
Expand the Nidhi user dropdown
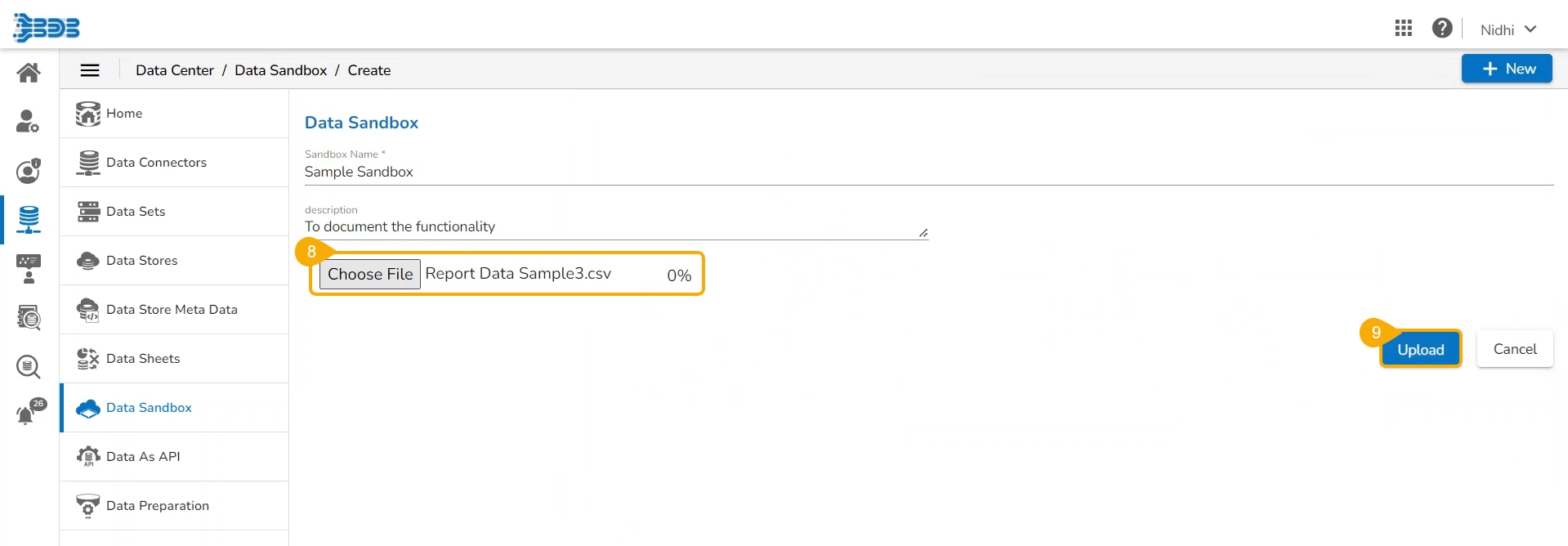tap(1508, 29)
